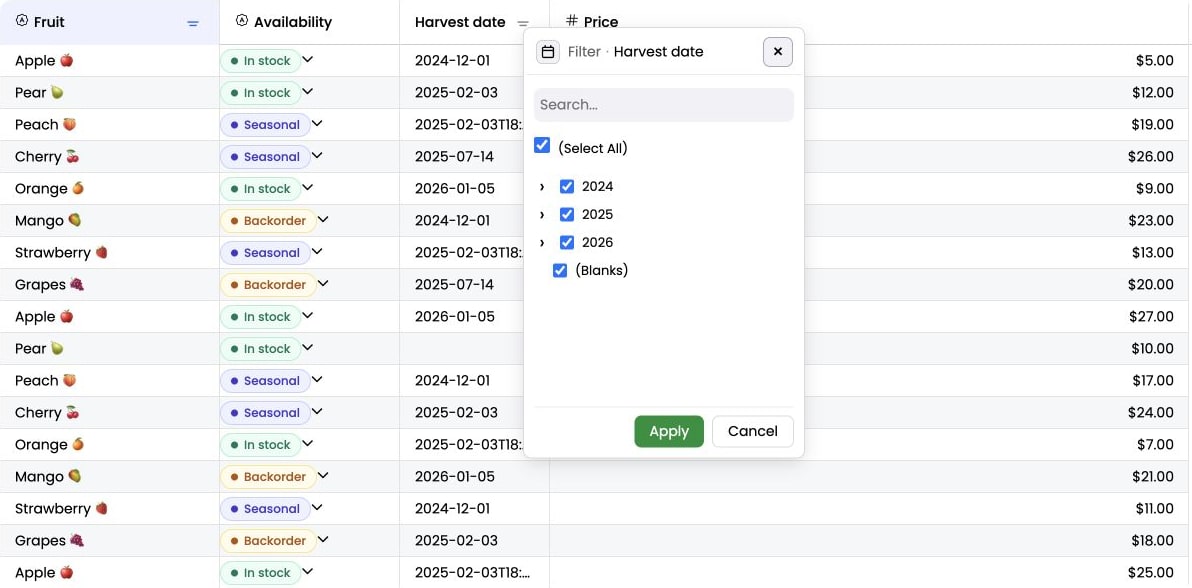Click the harvest date 2026-01-05 in the Orange row
The height and width of the screenshot is (588, 1192).
[455, 189]
